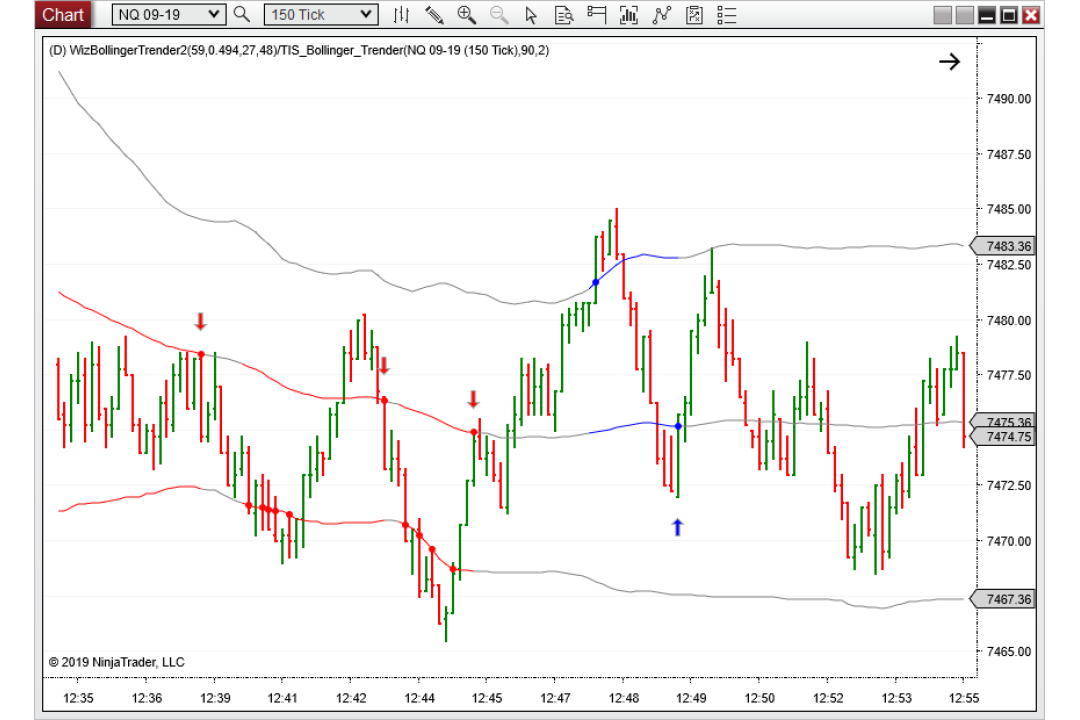Click the blue dot on upper band
Screen dimensions: 1080x720
pyautogui.click(x=596, y=282)
